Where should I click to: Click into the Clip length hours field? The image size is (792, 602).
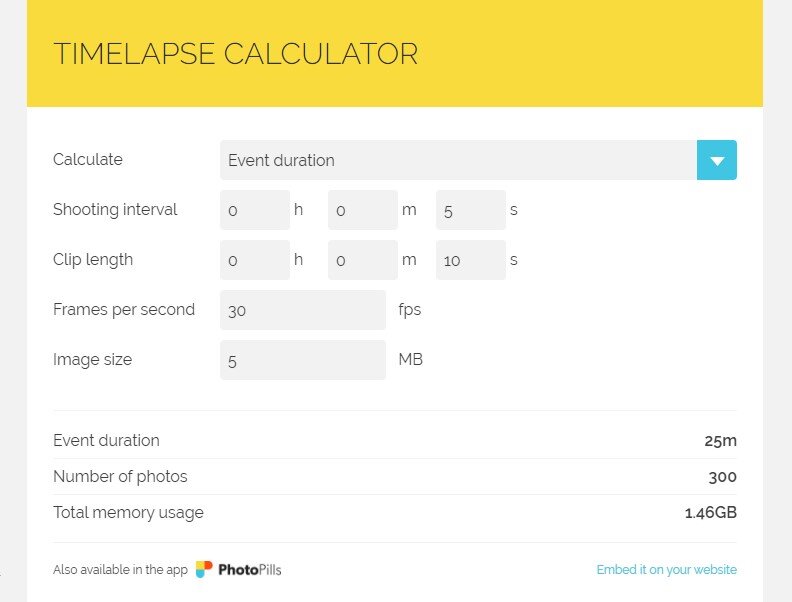[x=254, y=260]
